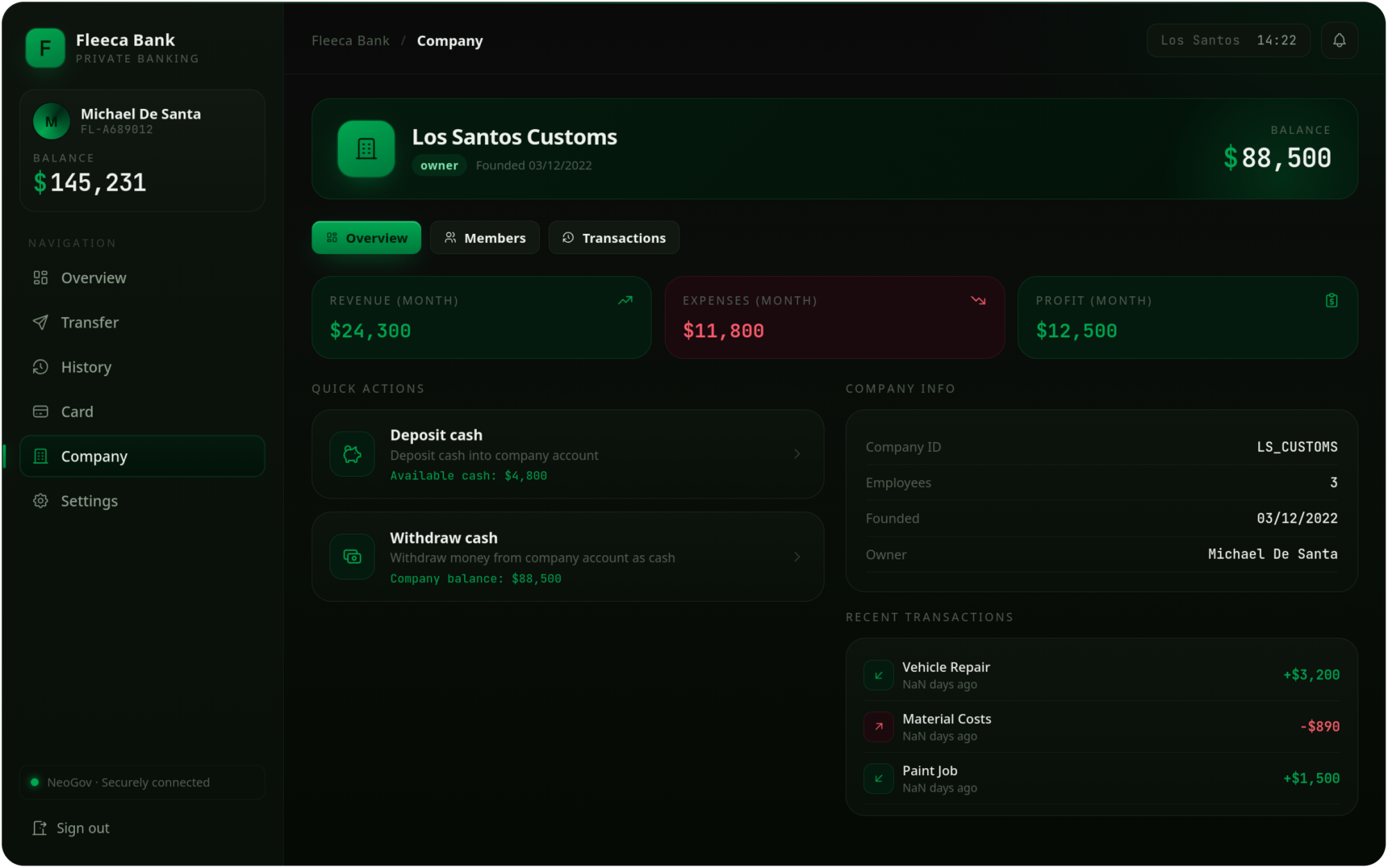This screenshot has width=1388, height=868.
Task: Open History in sidebar navigation
Action: click(x=142, y=367)
